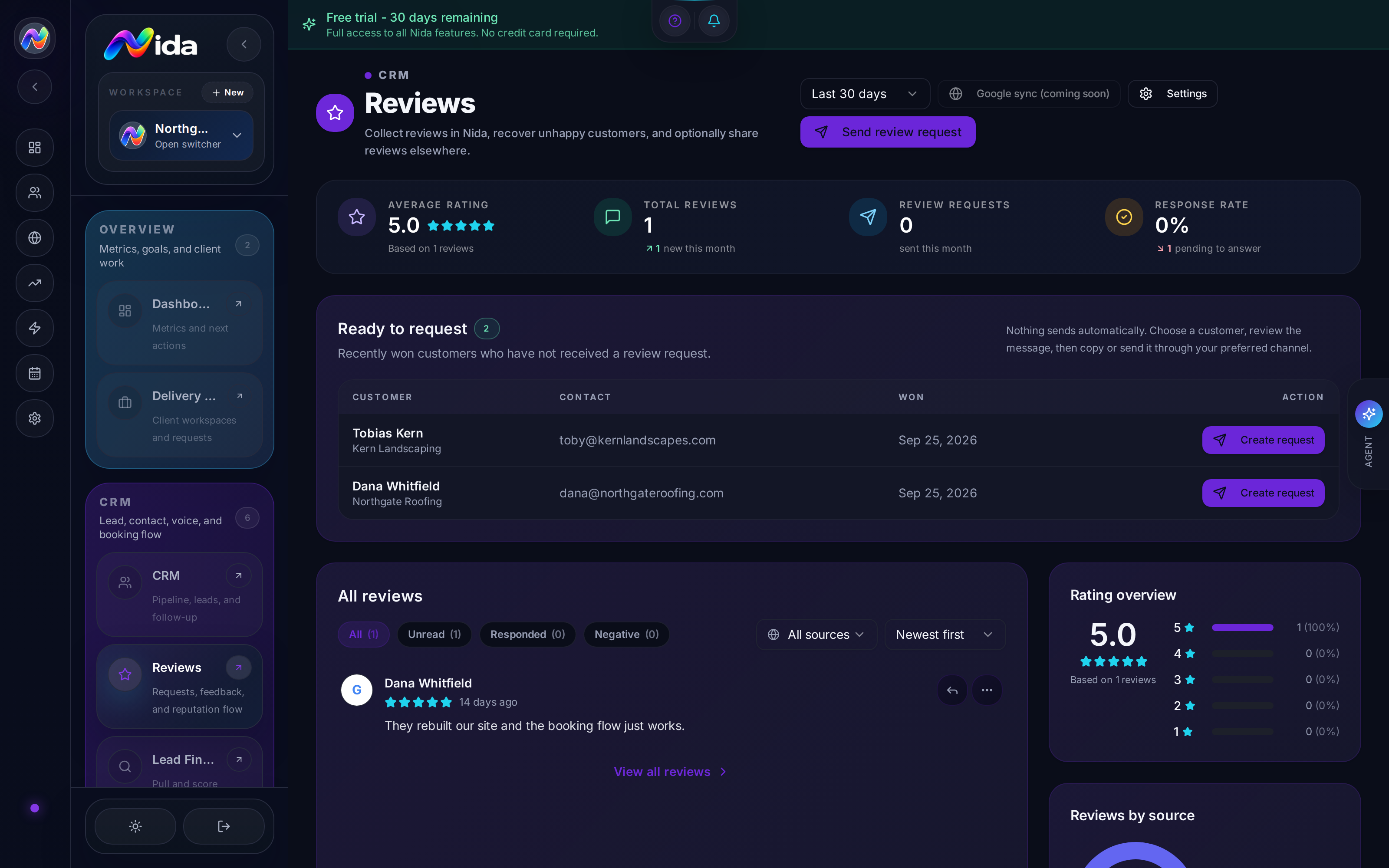Open the AI Agent sparkle button

pos(1368,414)
